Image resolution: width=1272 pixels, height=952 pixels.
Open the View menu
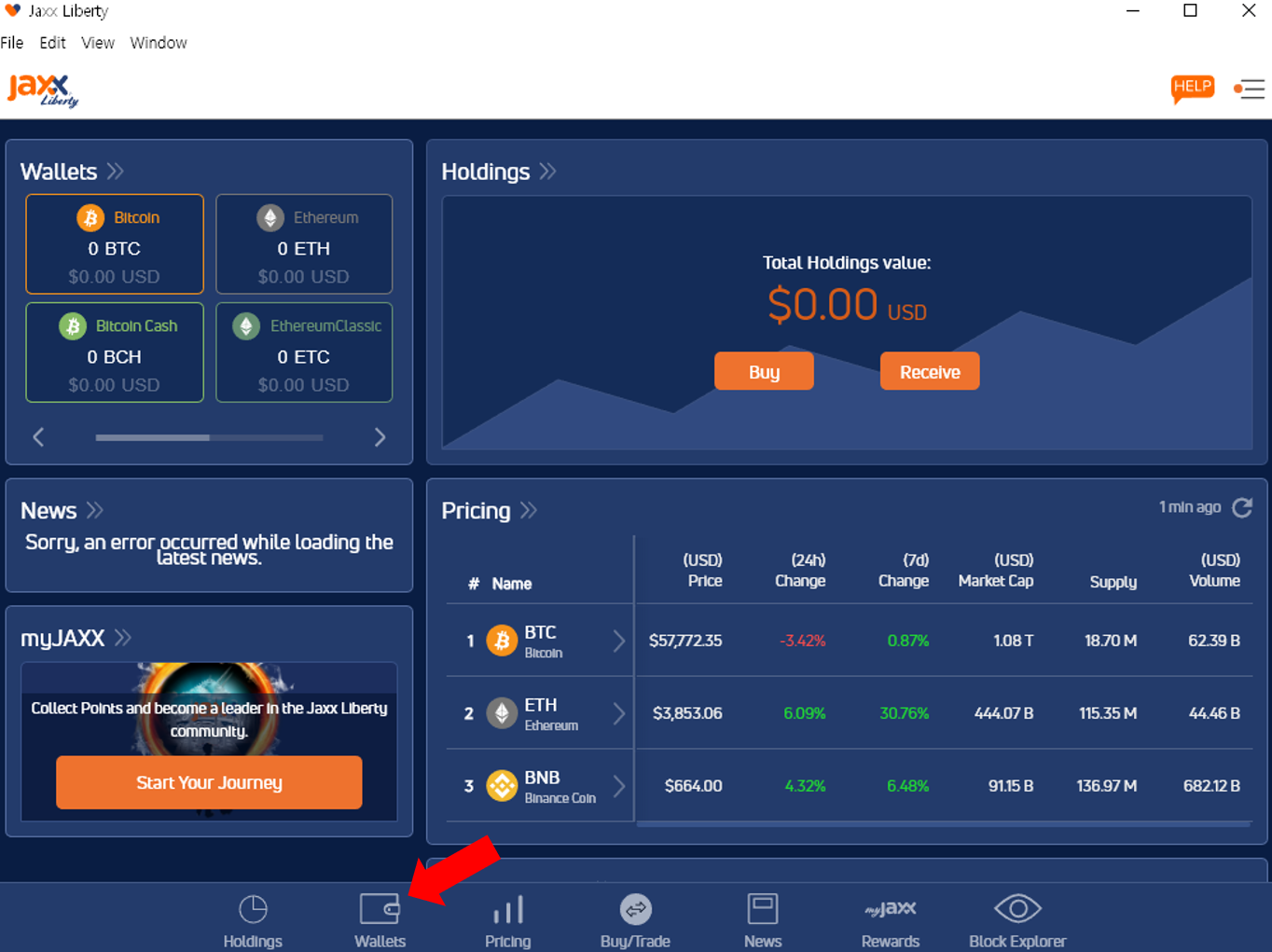(98, 43)
